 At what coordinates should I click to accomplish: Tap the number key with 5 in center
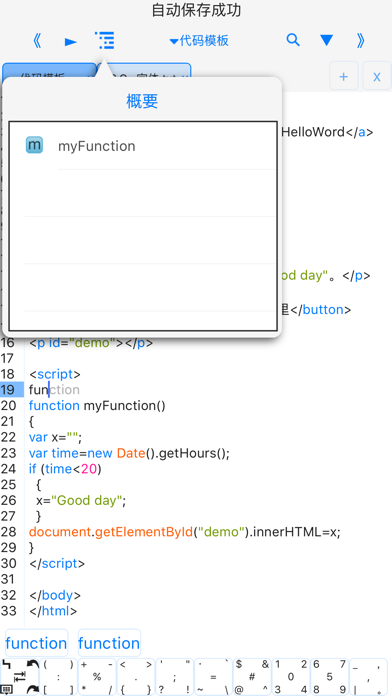coord(330,677)
